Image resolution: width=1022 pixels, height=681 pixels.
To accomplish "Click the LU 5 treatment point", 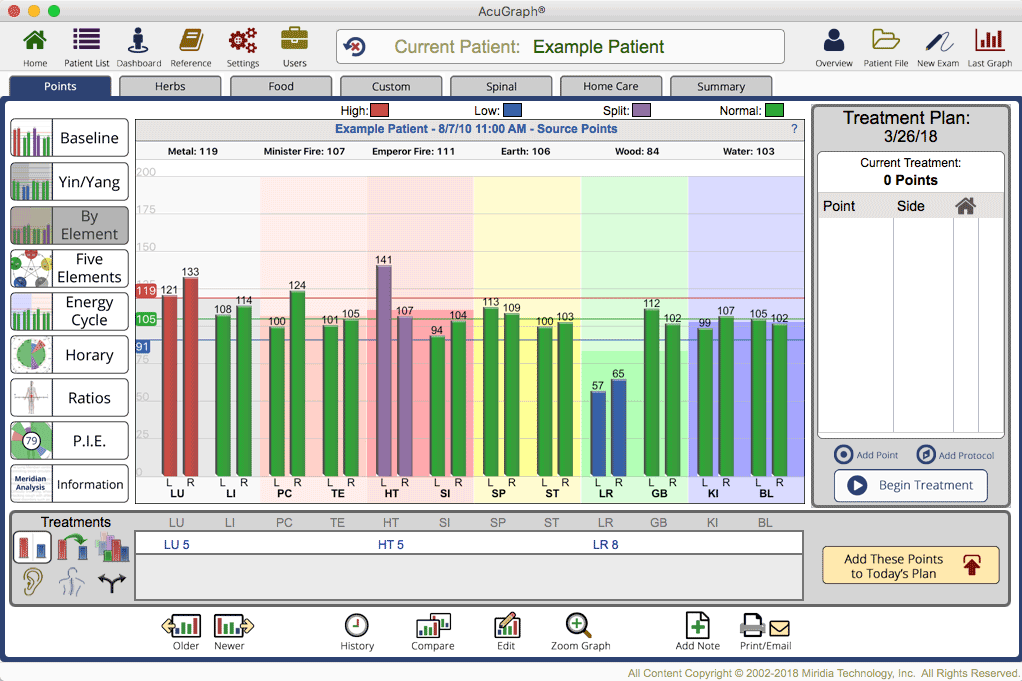I will 177,545.
